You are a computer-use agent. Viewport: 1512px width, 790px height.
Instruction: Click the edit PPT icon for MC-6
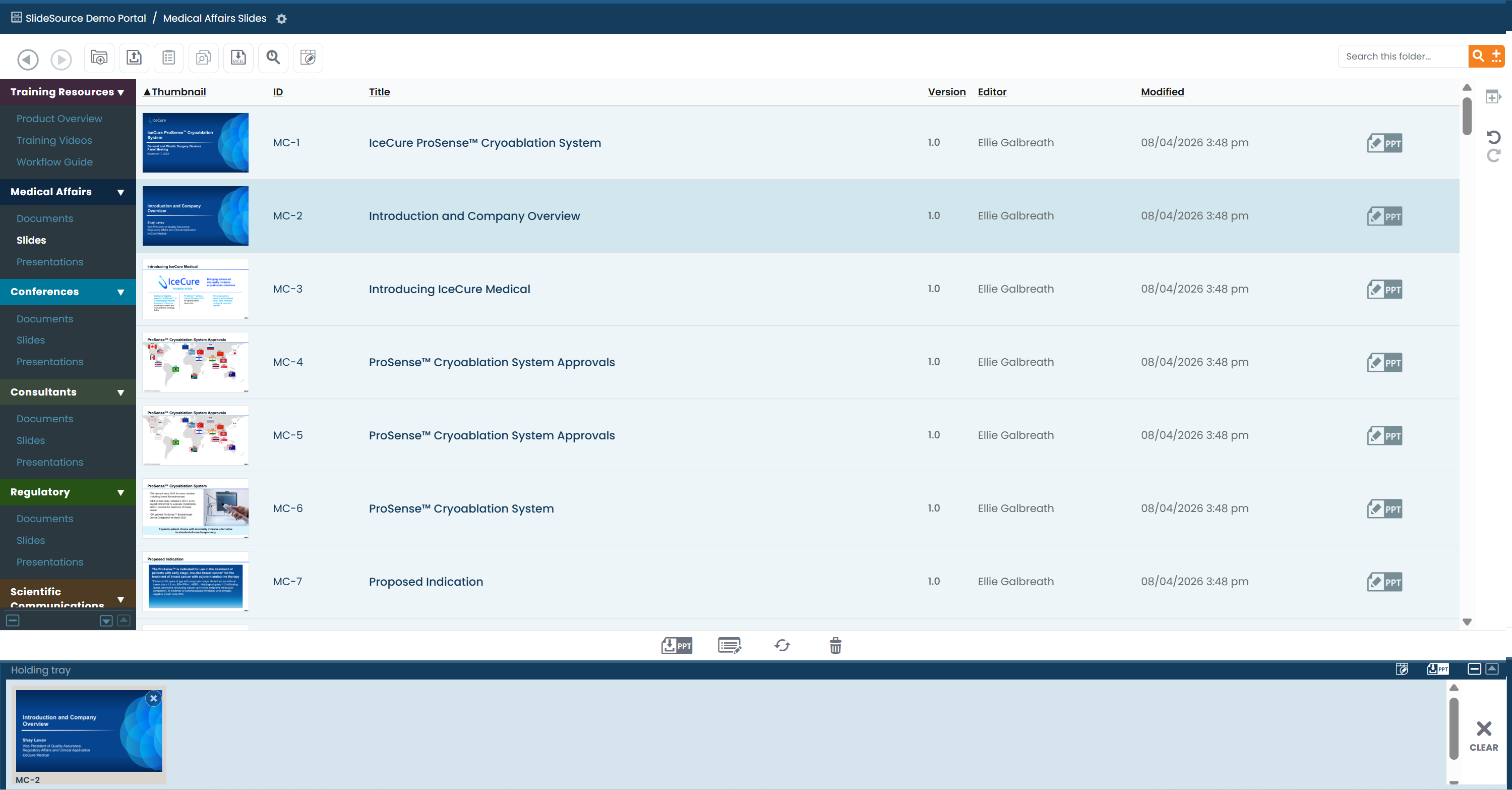pos(1384,509)
